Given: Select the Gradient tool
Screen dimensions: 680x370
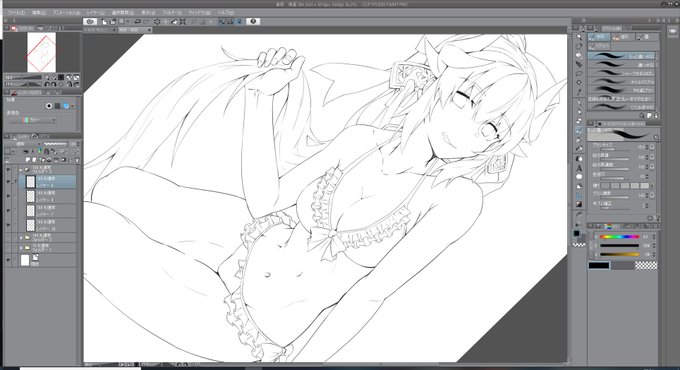Looking at the screenshot, I should [x=579, y=204].
